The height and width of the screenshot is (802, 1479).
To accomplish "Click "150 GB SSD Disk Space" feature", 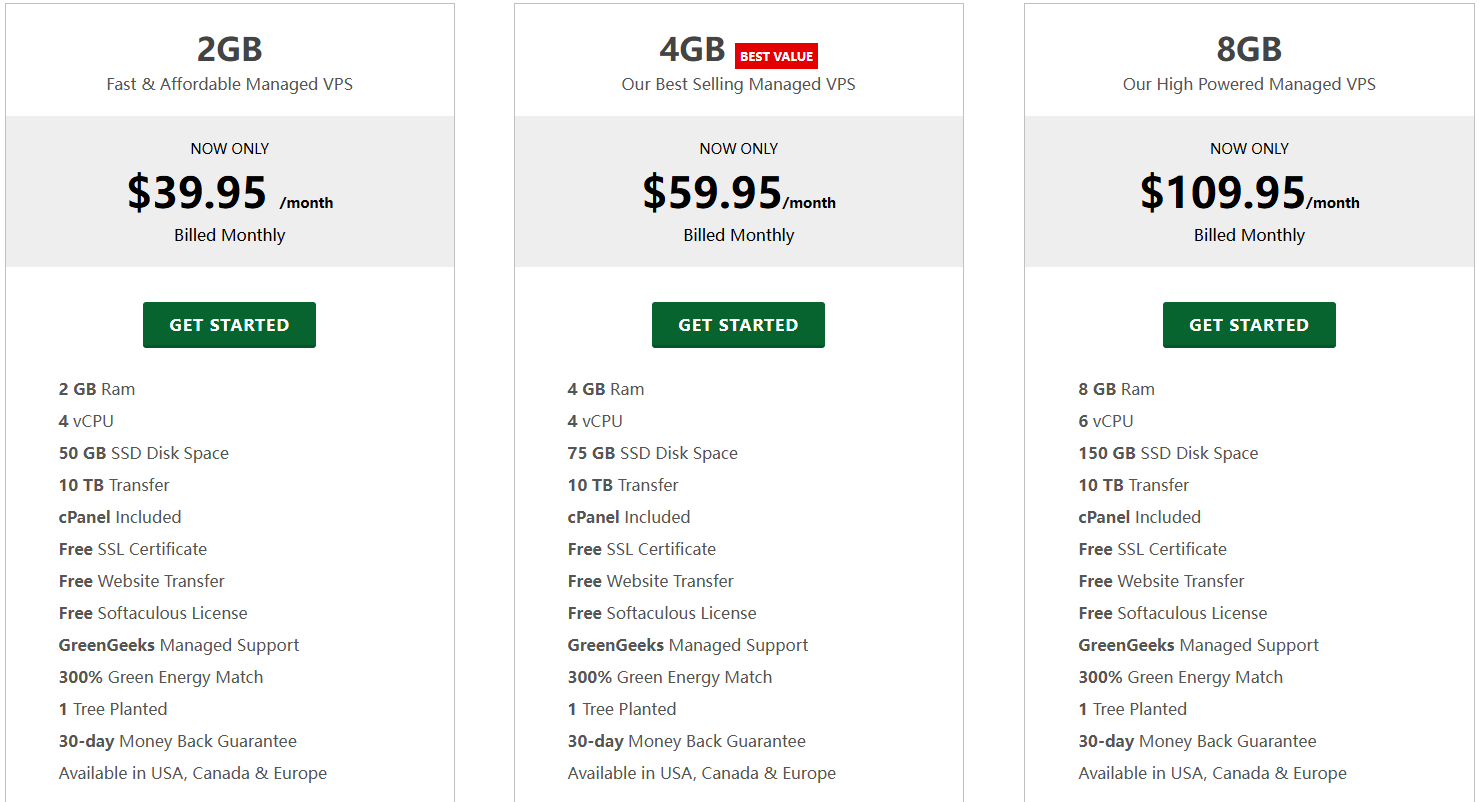I will tap(1168, 453).
